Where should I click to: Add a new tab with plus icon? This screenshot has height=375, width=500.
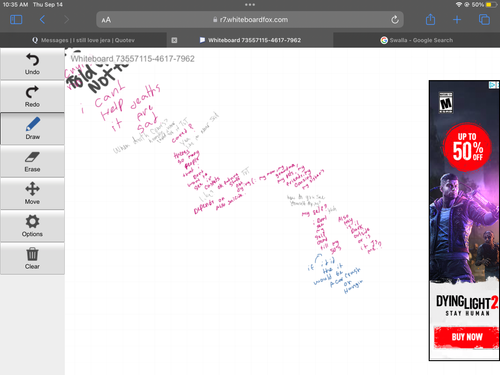point(457,20)
